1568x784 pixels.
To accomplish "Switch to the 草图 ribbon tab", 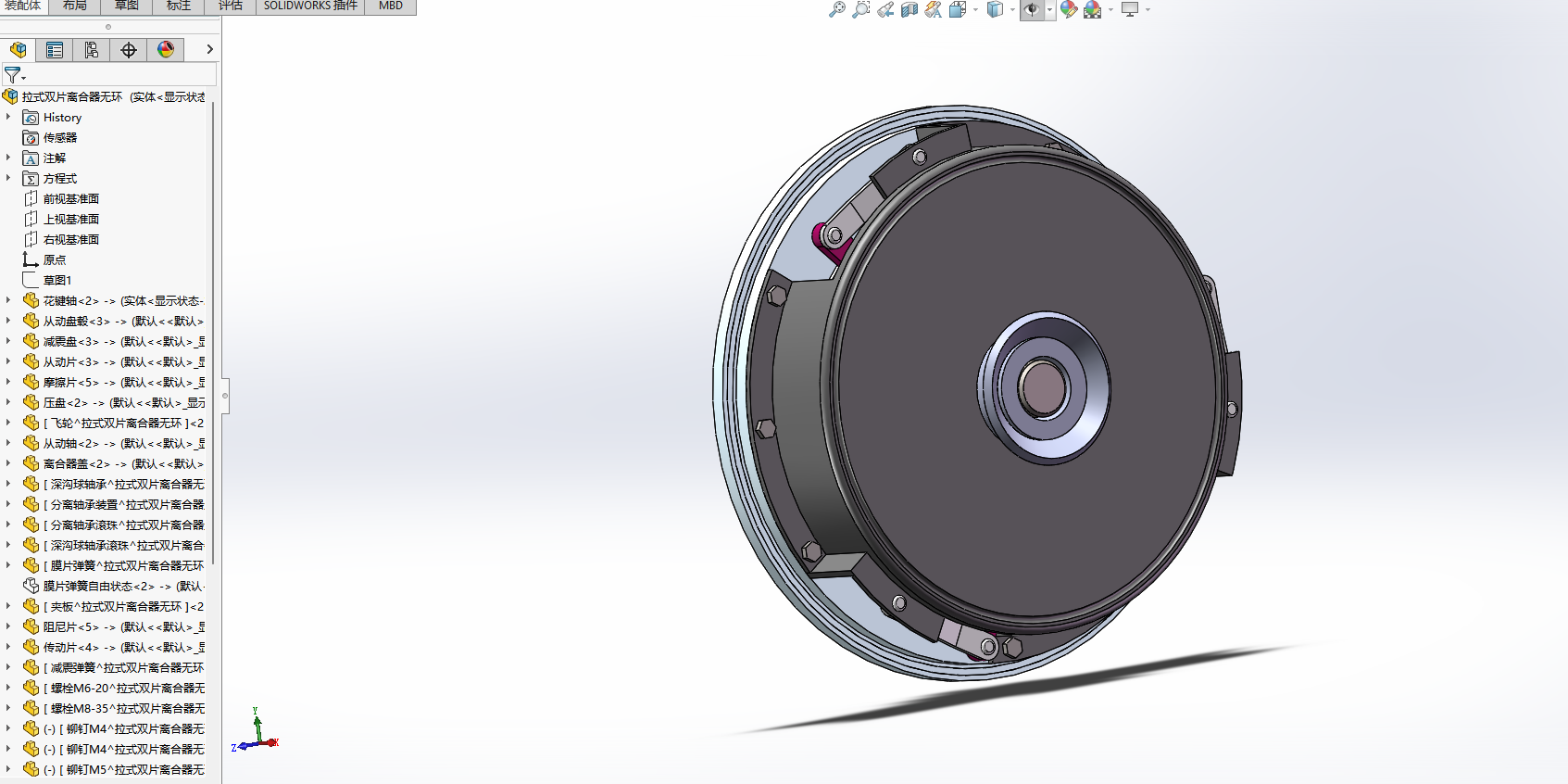I will click(126, 6).
